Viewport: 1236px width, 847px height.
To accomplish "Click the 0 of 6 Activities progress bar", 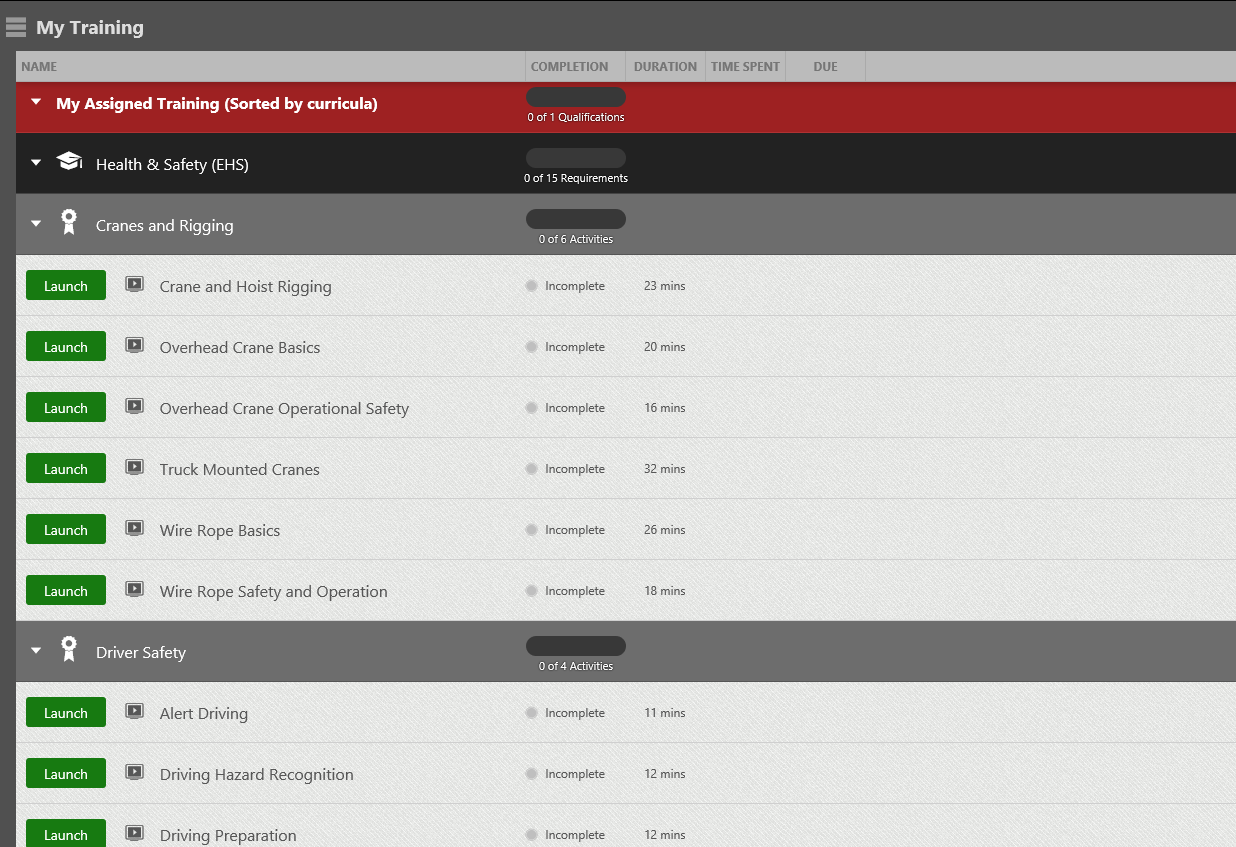I will [x=576, y=219].
